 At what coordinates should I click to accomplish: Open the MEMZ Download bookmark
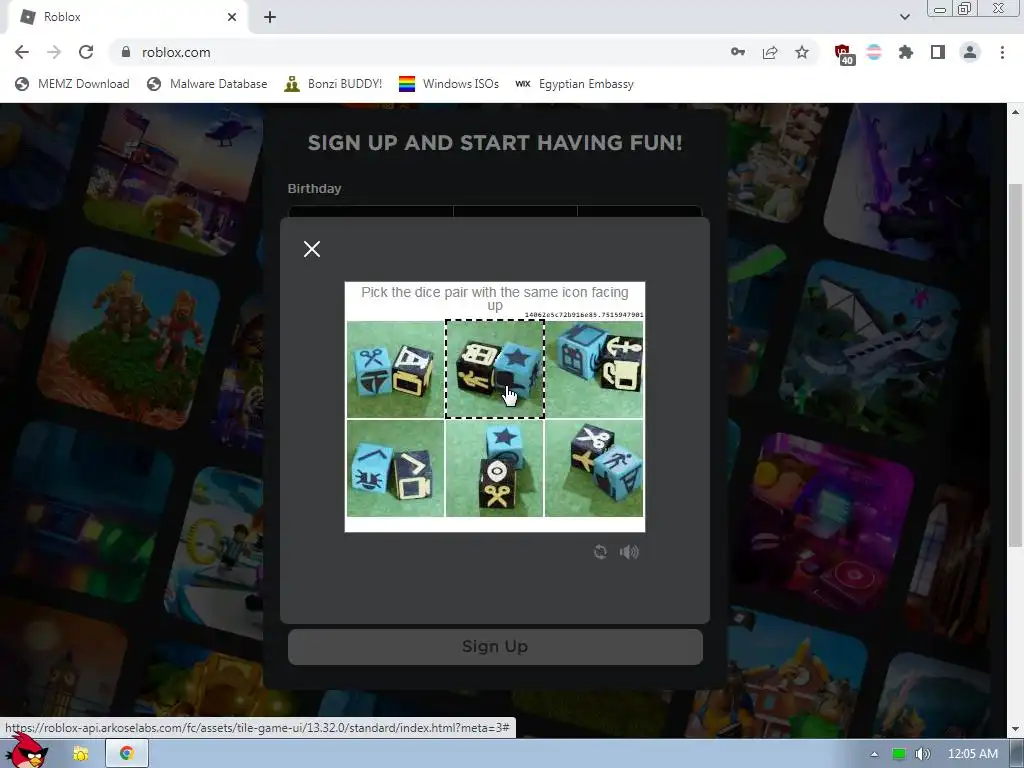(72, 84)
